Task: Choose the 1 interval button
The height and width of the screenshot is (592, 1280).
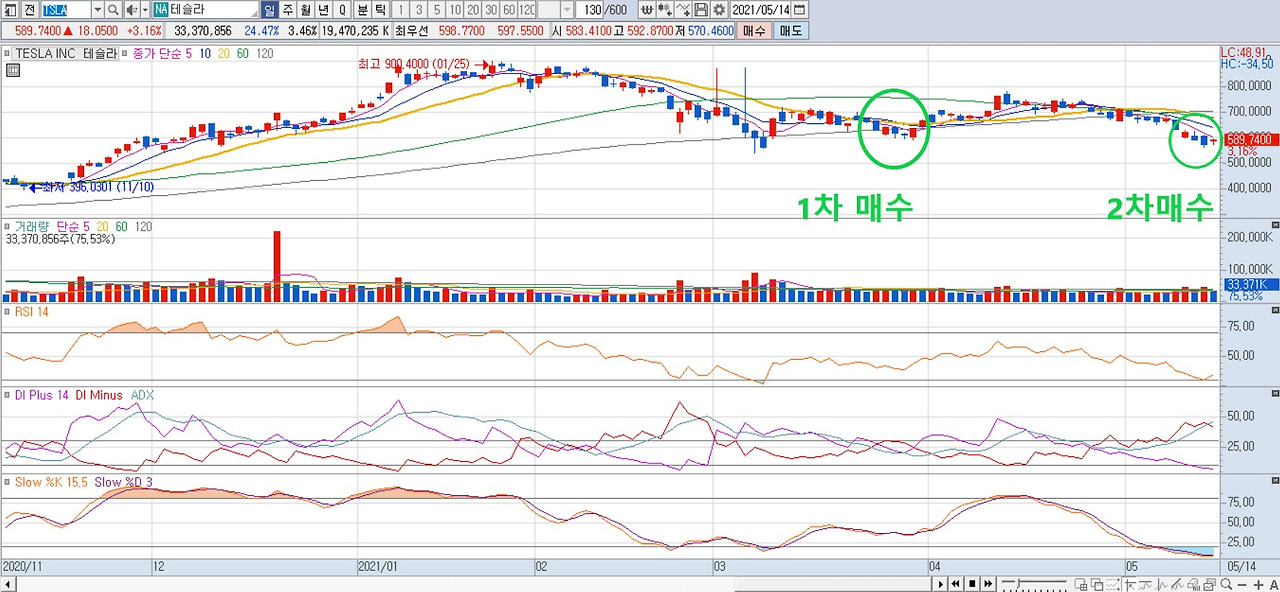Action: (401, 10)
